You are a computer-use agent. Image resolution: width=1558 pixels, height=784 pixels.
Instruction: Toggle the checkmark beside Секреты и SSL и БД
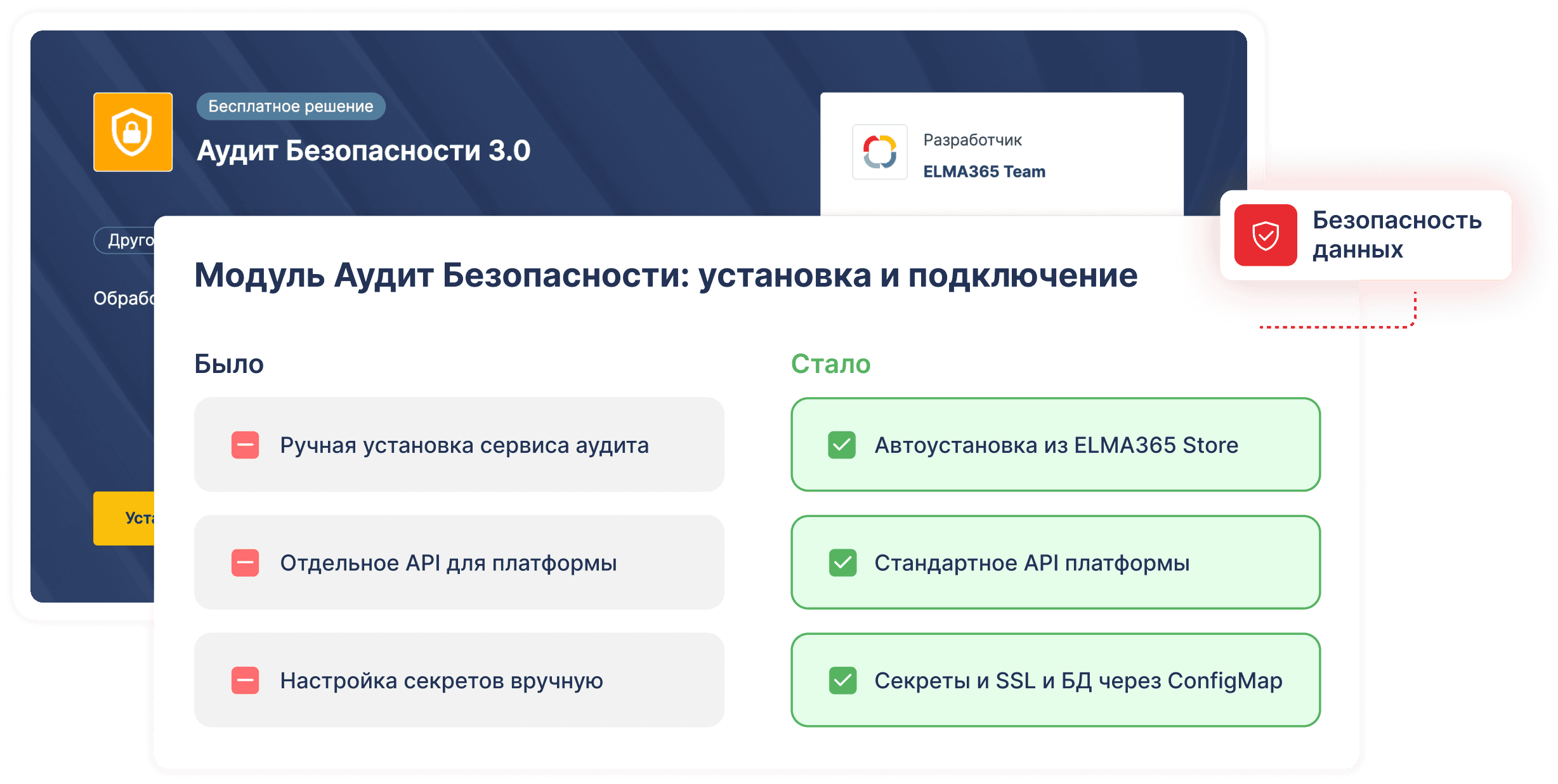pos(842,680)
